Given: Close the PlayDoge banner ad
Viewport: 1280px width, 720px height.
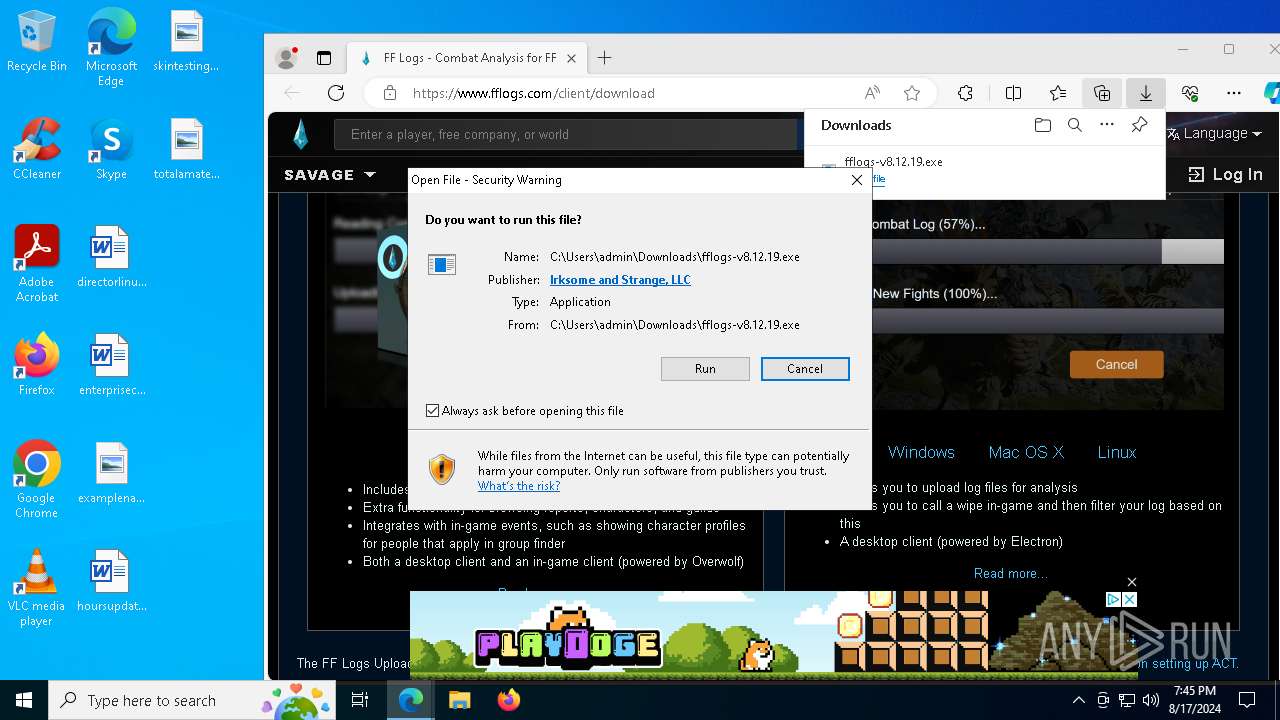Looking at the screenshot, I should (1131, 582).
